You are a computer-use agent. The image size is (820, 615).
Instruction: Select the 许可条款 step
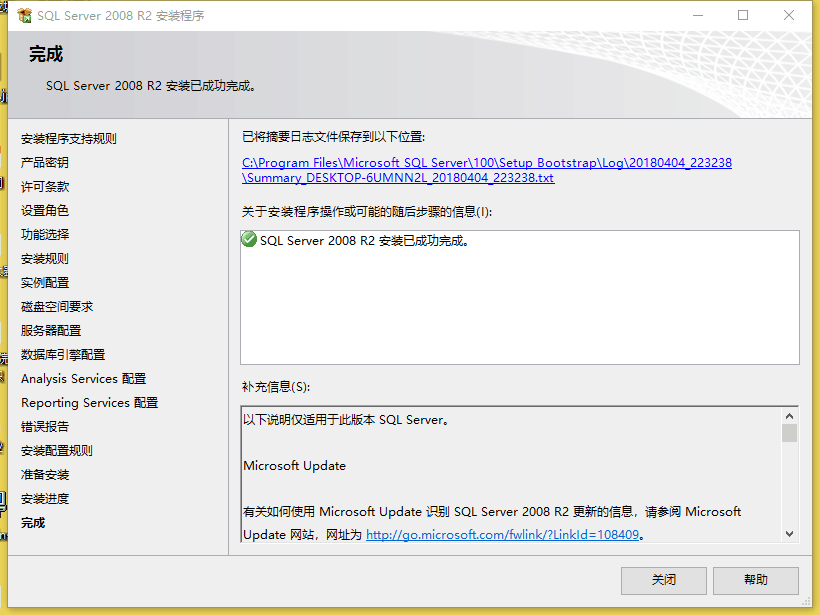point(44,187)
